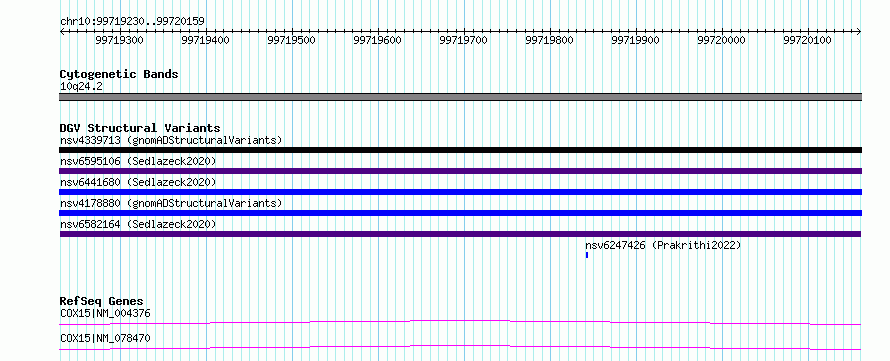Open the RefSeq Genes track title
Viewport: 890px width, 361px height.
tap(102, 301)
